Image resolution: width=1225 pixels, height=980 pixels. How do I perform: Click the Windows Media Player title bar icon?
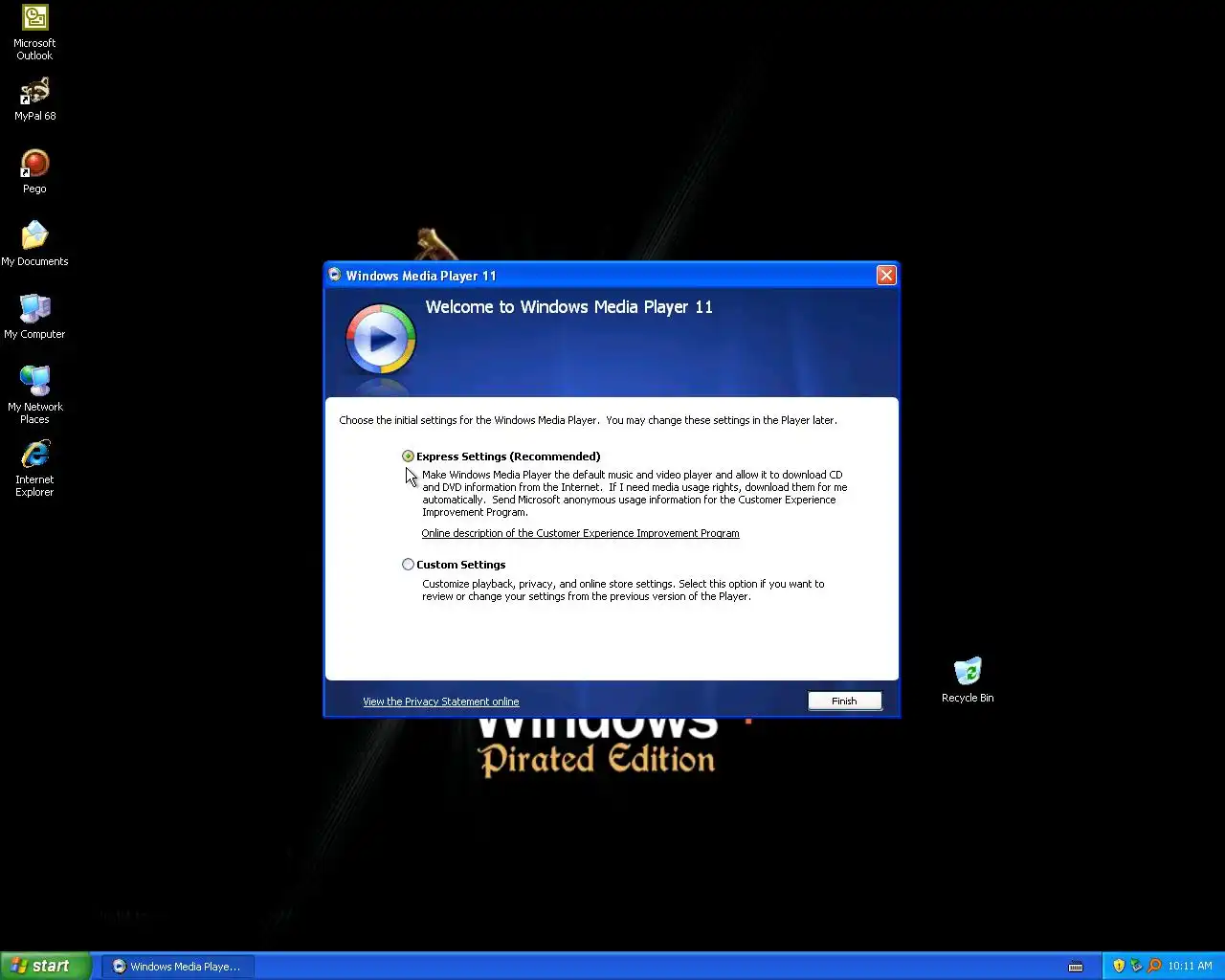click(x=335, y=275)
